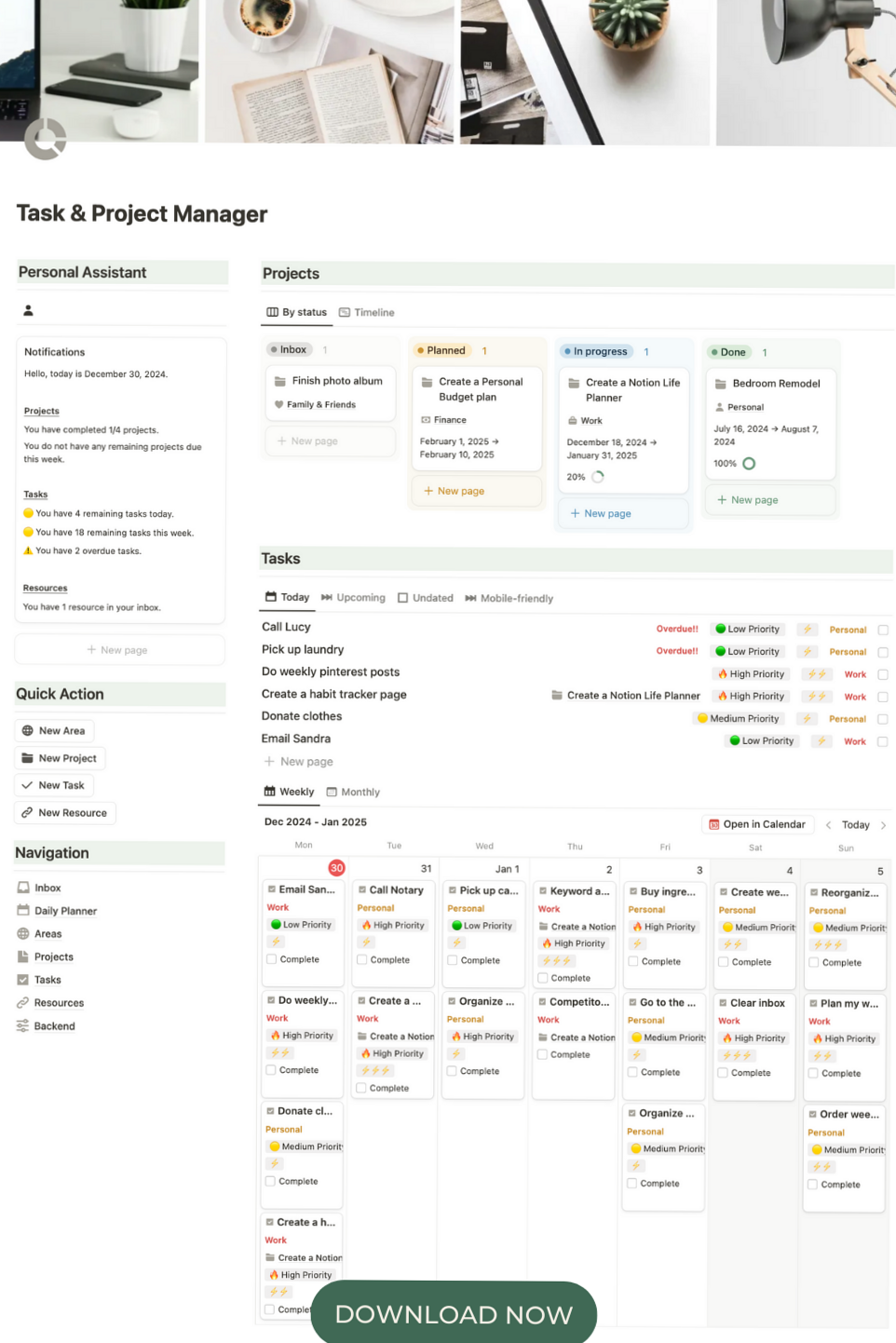
Task: Expand the Done column header
Action: [729, 352]
